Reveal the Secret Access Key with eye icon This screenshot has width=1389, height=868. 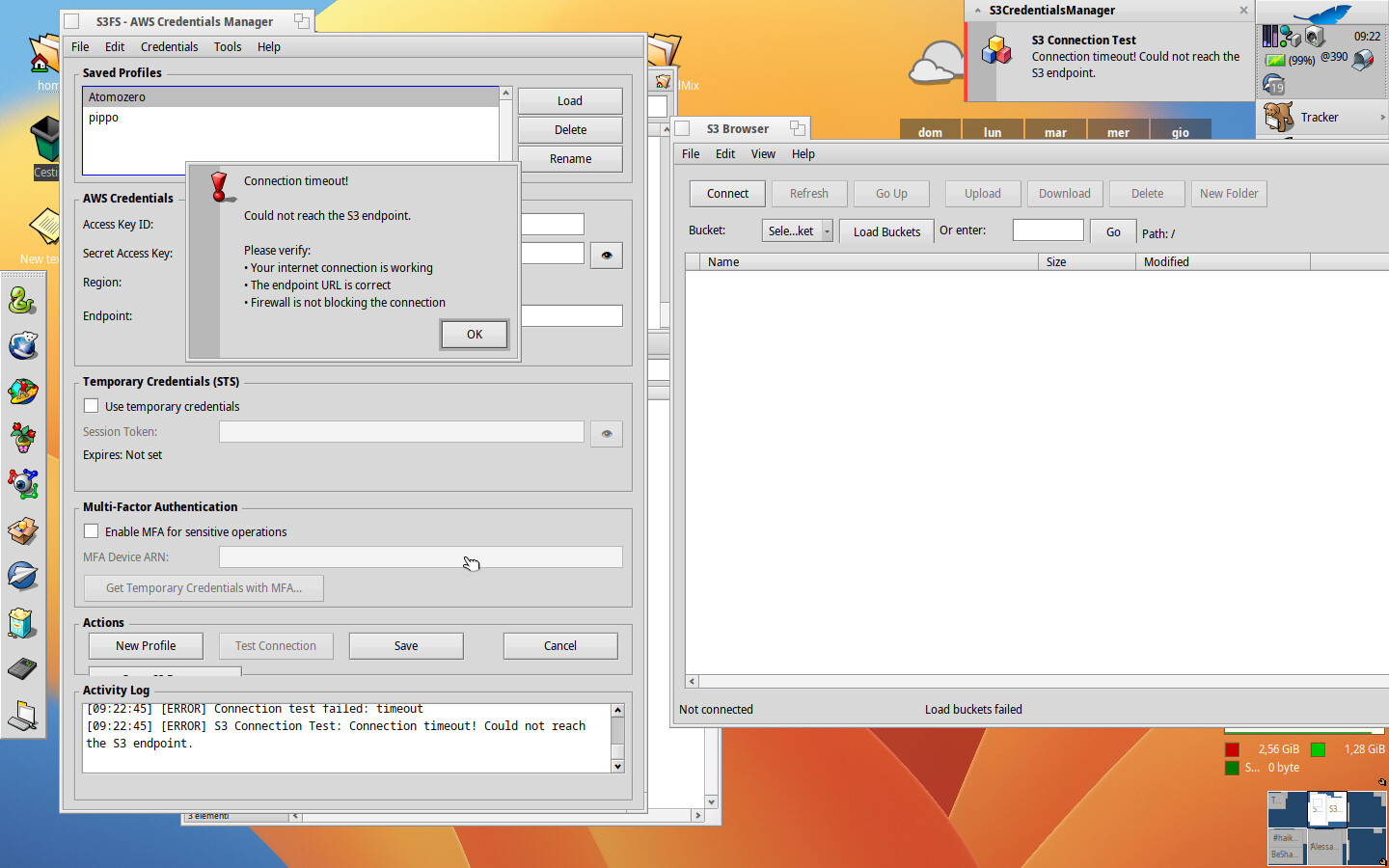(606, 256)
